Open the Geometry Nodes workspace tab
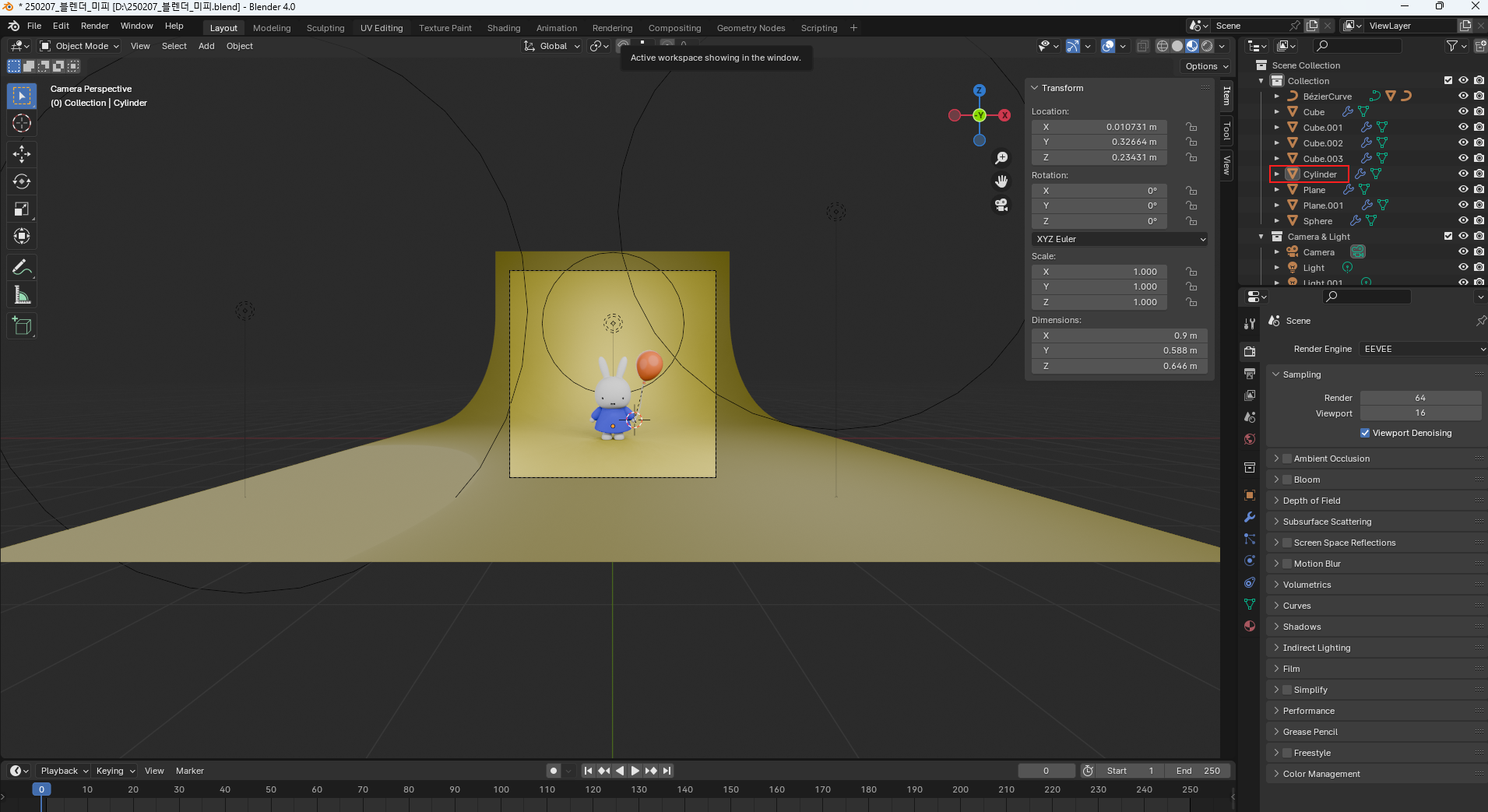 click(x=751, y=28)
